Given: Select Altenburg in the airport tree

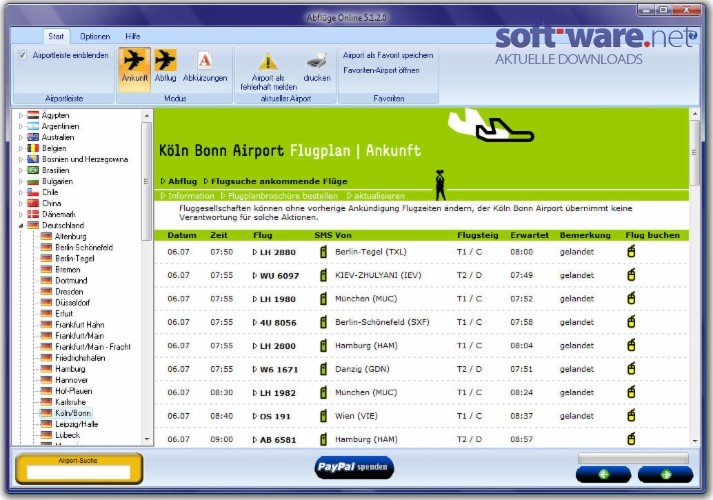Looking at the screenshot, I should pyautogui.click(x=70, y=236).
